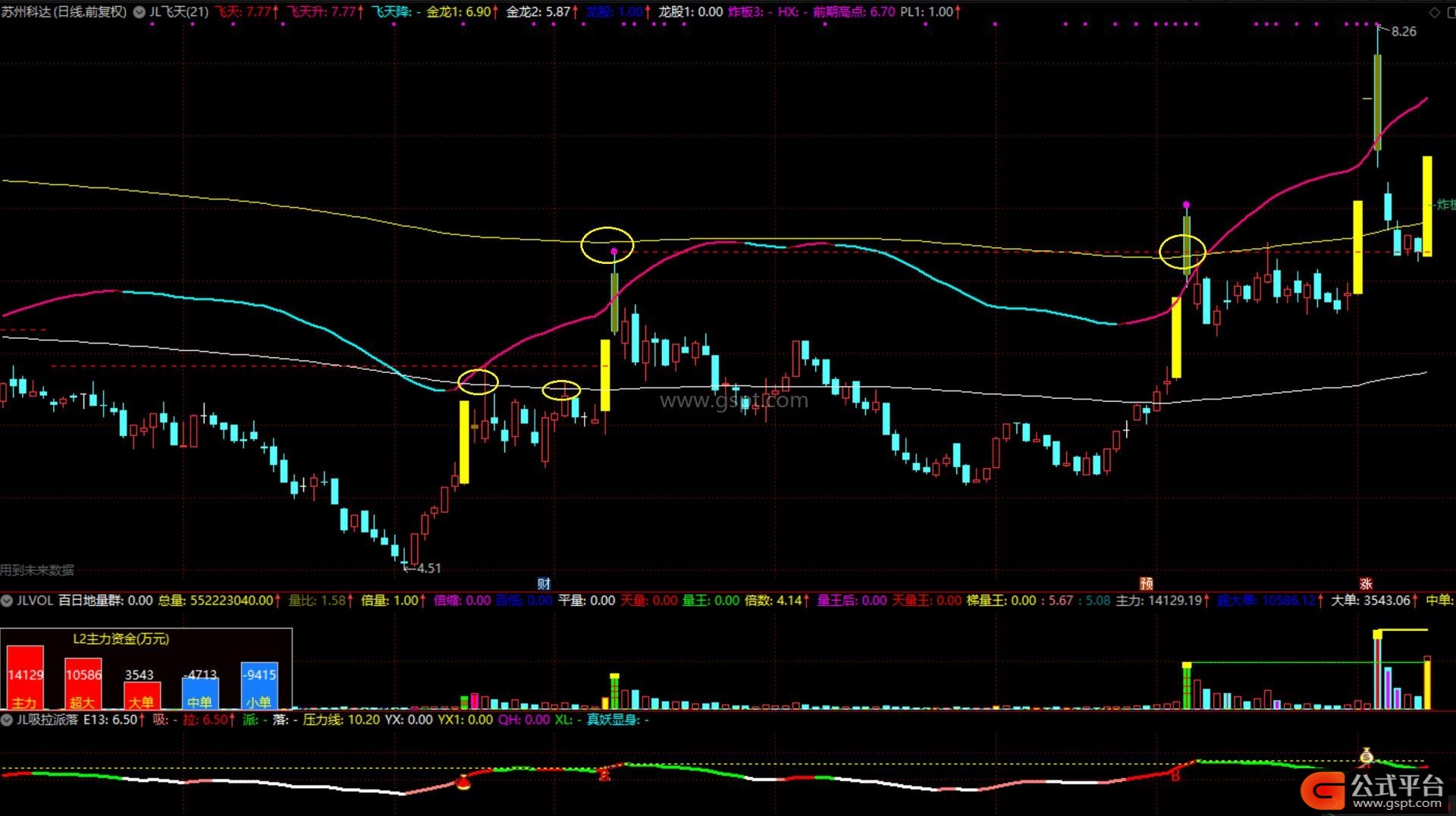Click the 大单: 3543.06 value

pyautogui.click(x=1374, y=601)
